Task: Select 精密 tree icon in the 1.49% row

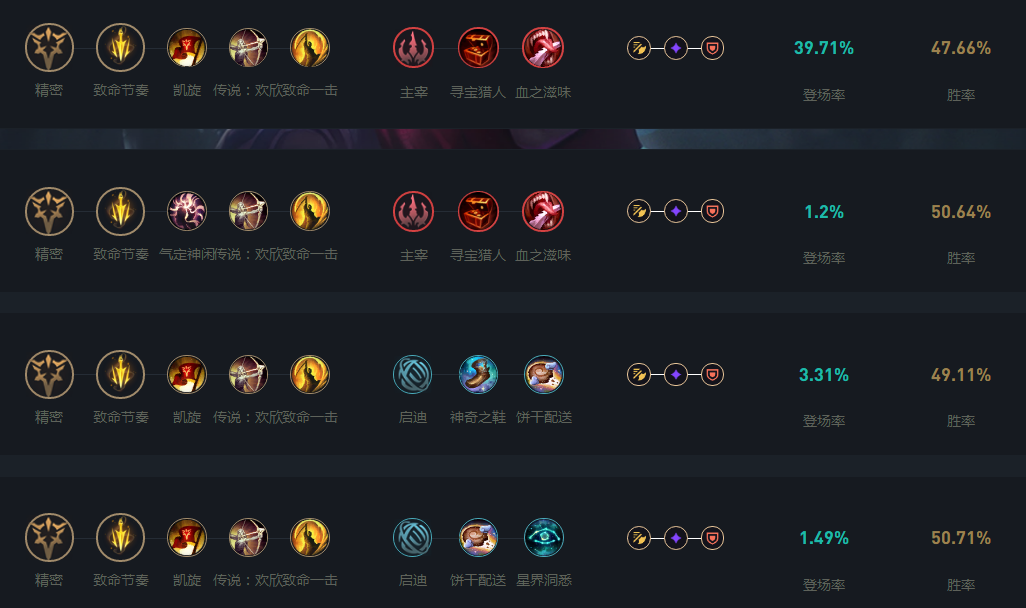Action: (49, 538)
